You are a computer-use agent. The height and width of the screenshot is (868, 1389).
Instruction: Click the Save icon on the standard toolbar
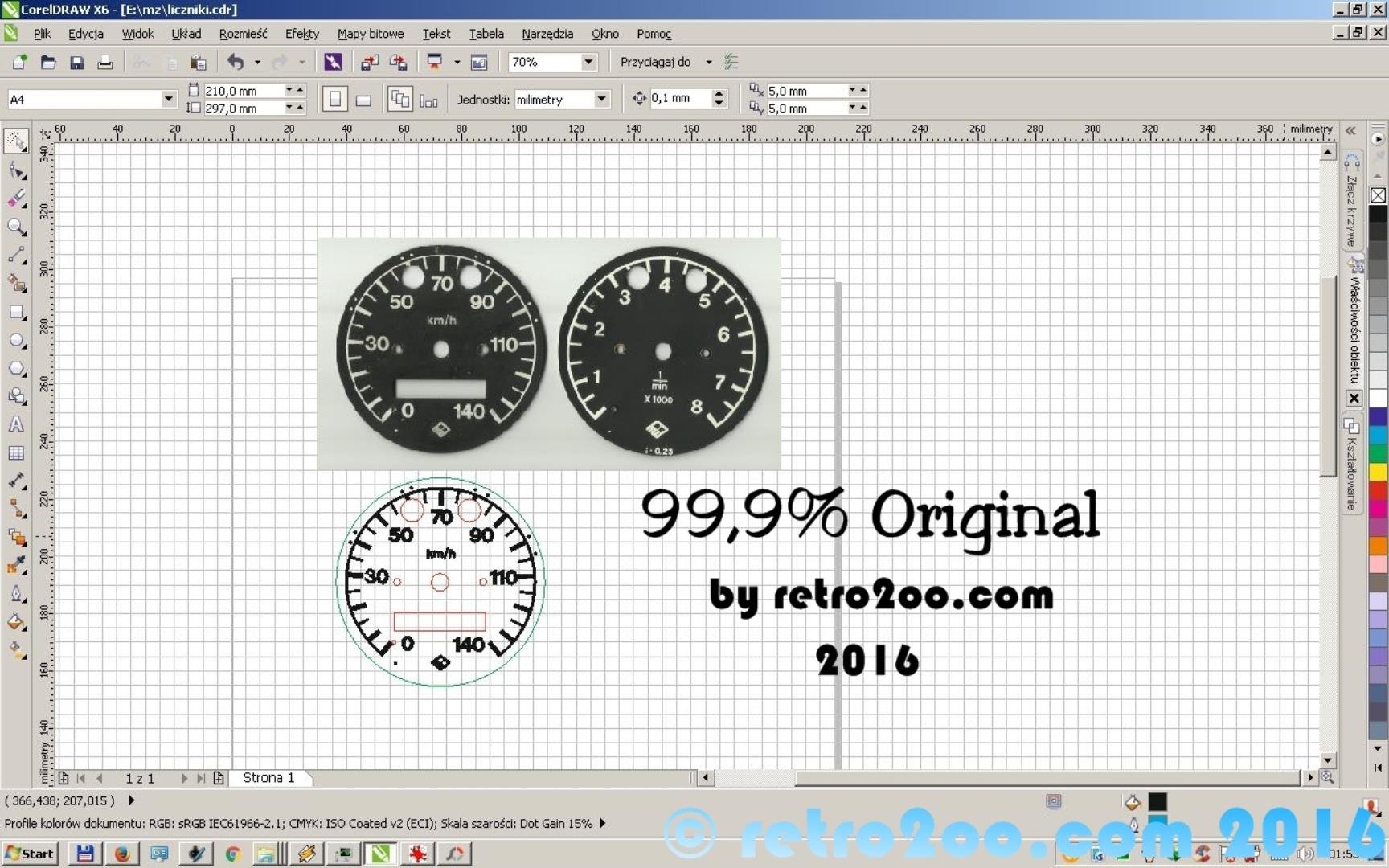click(x=76, y=62)
